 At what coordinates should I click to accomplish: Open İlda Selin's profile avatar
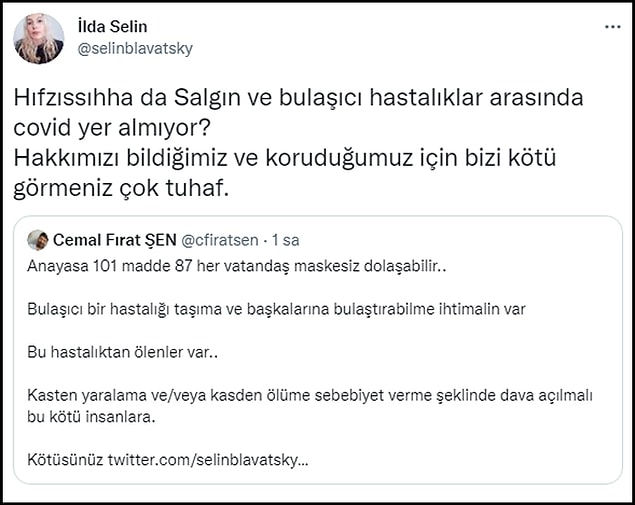click(x=38, y=38)
